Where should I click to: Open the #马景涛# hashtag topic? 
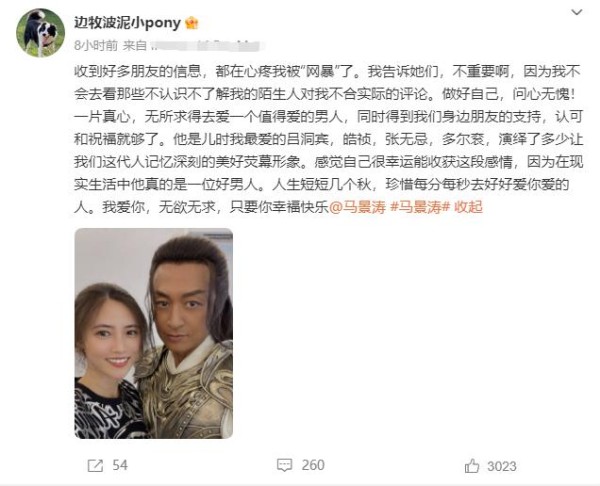(x=420, y=207)
